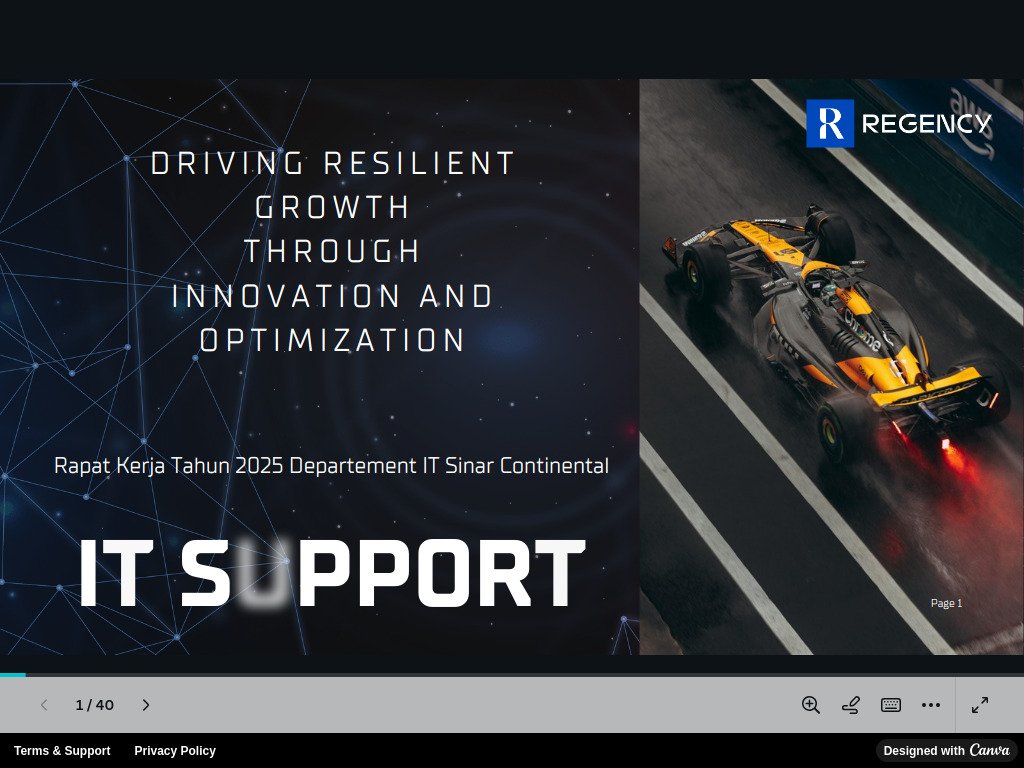This screenshot has width=1024, height=768.
Task: Select the IT SUPPORT heading
Action: (x=332, y=574)
